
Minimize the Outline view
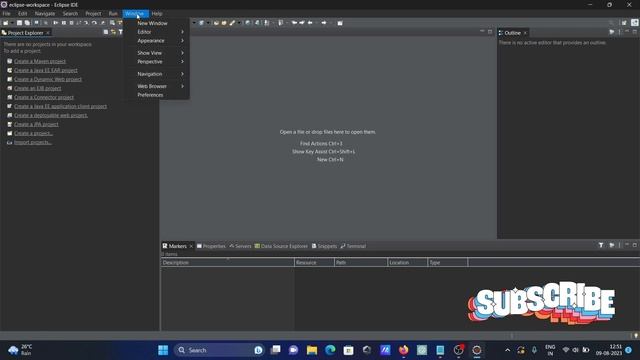click(627, 31)
